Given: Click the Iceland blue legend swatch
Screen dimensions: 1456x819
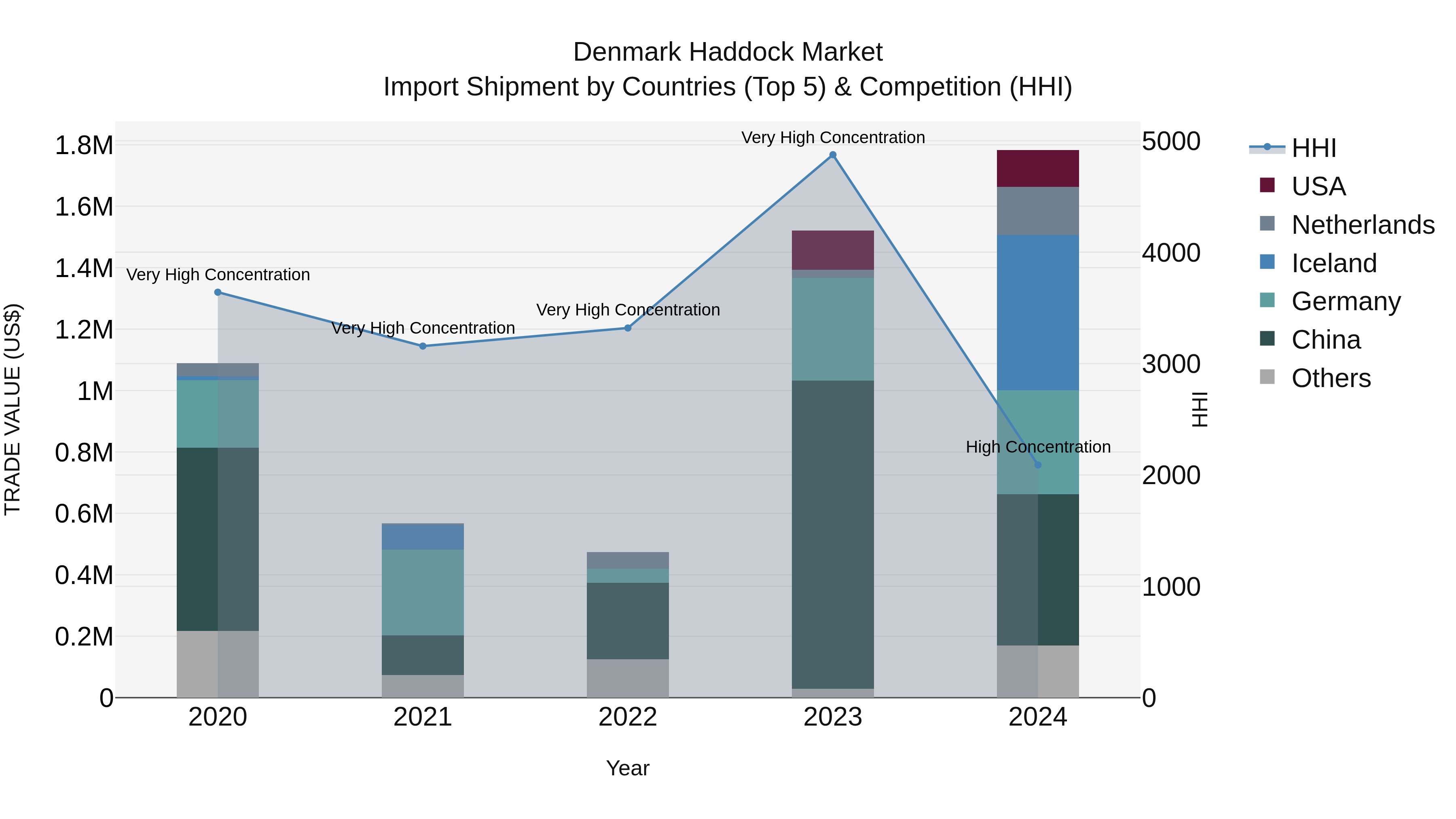Looking at the screenshot, I should 1267,262.
